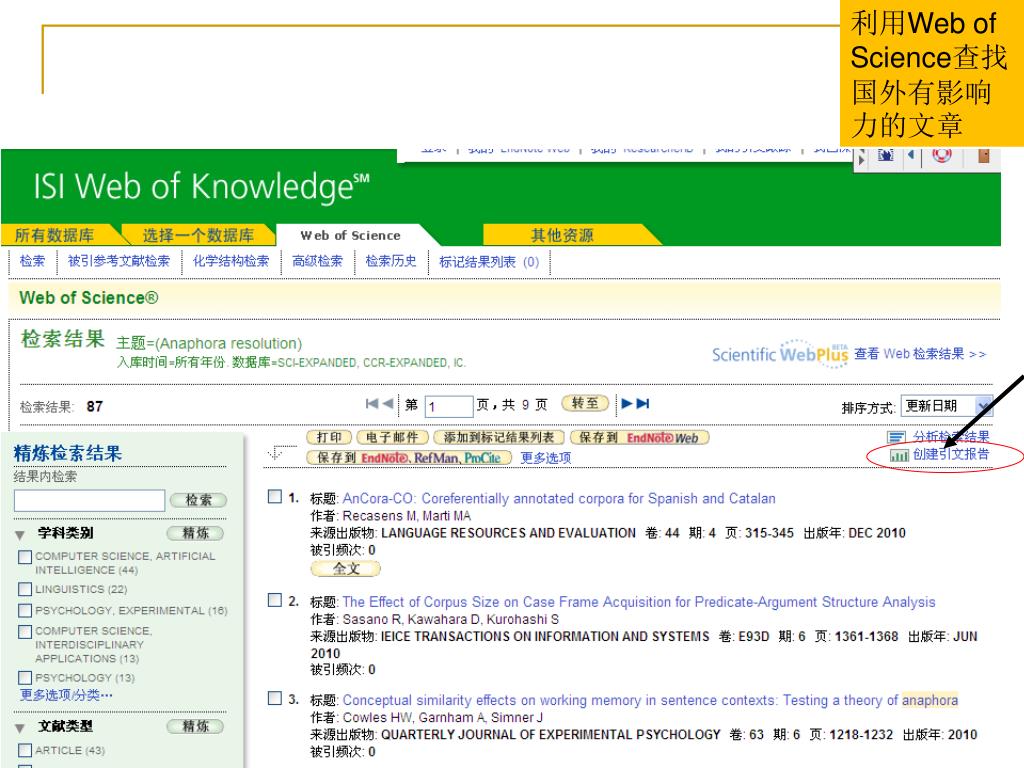The height and width of the screenshot is (768, 1024).
Task: Collapse the 学科类别 section triangle
Action: tap(20, 535)
